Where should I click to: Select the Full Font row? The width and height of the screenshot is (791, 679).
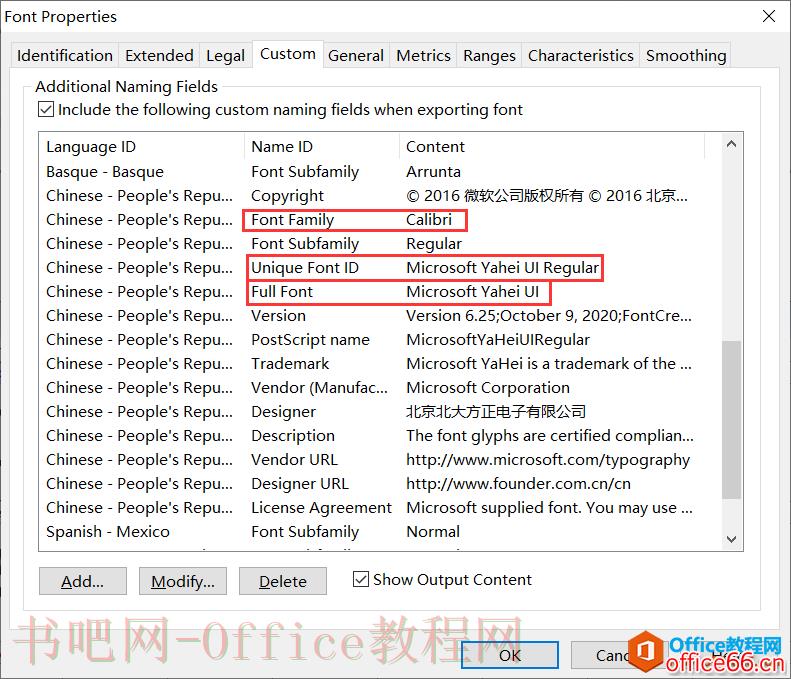point(380,292)
